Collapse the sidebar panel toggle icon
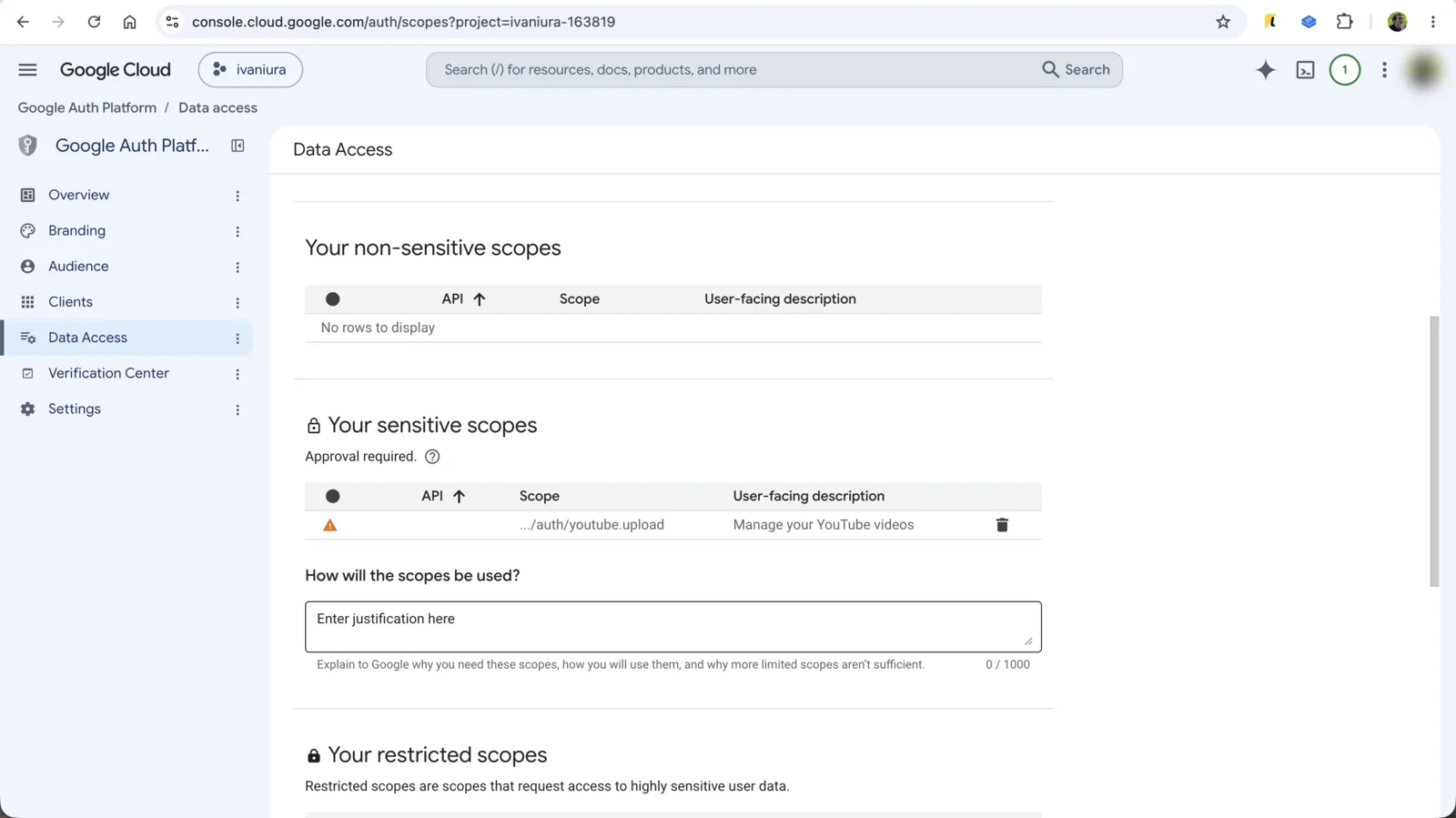The width and height of the screenshot is (1456, 818). pyautogui.click(x=238, y=146)
